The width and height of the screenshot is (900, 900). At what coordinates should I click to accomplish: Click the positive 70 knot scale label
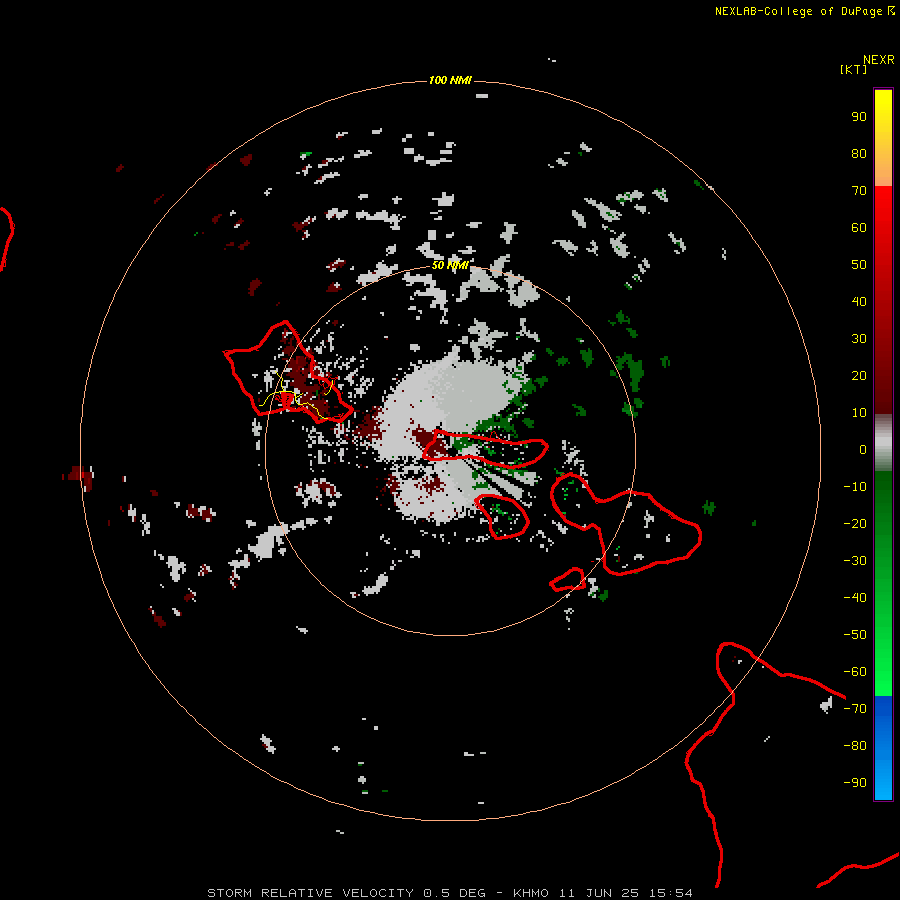pos(859,191)
